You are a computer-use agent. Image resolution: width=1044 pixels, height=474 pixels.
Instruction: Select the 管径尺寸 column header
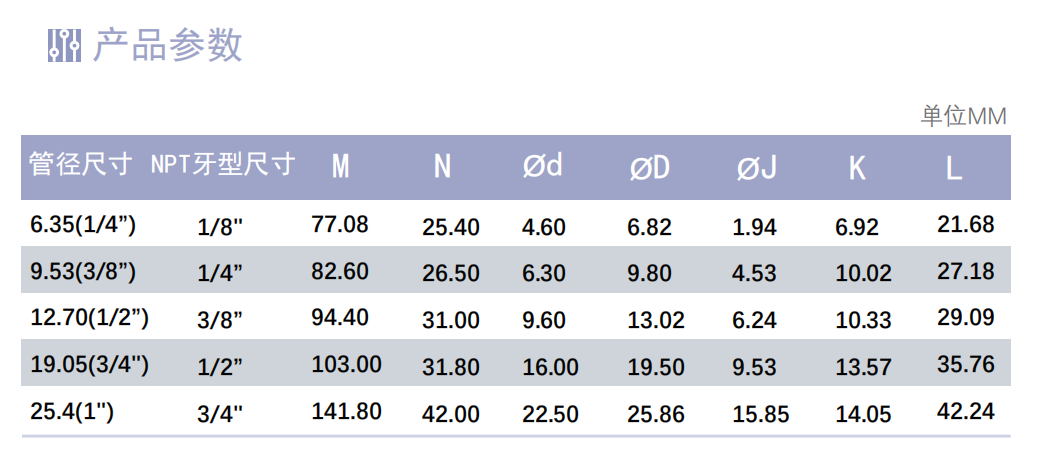point(81,164)
